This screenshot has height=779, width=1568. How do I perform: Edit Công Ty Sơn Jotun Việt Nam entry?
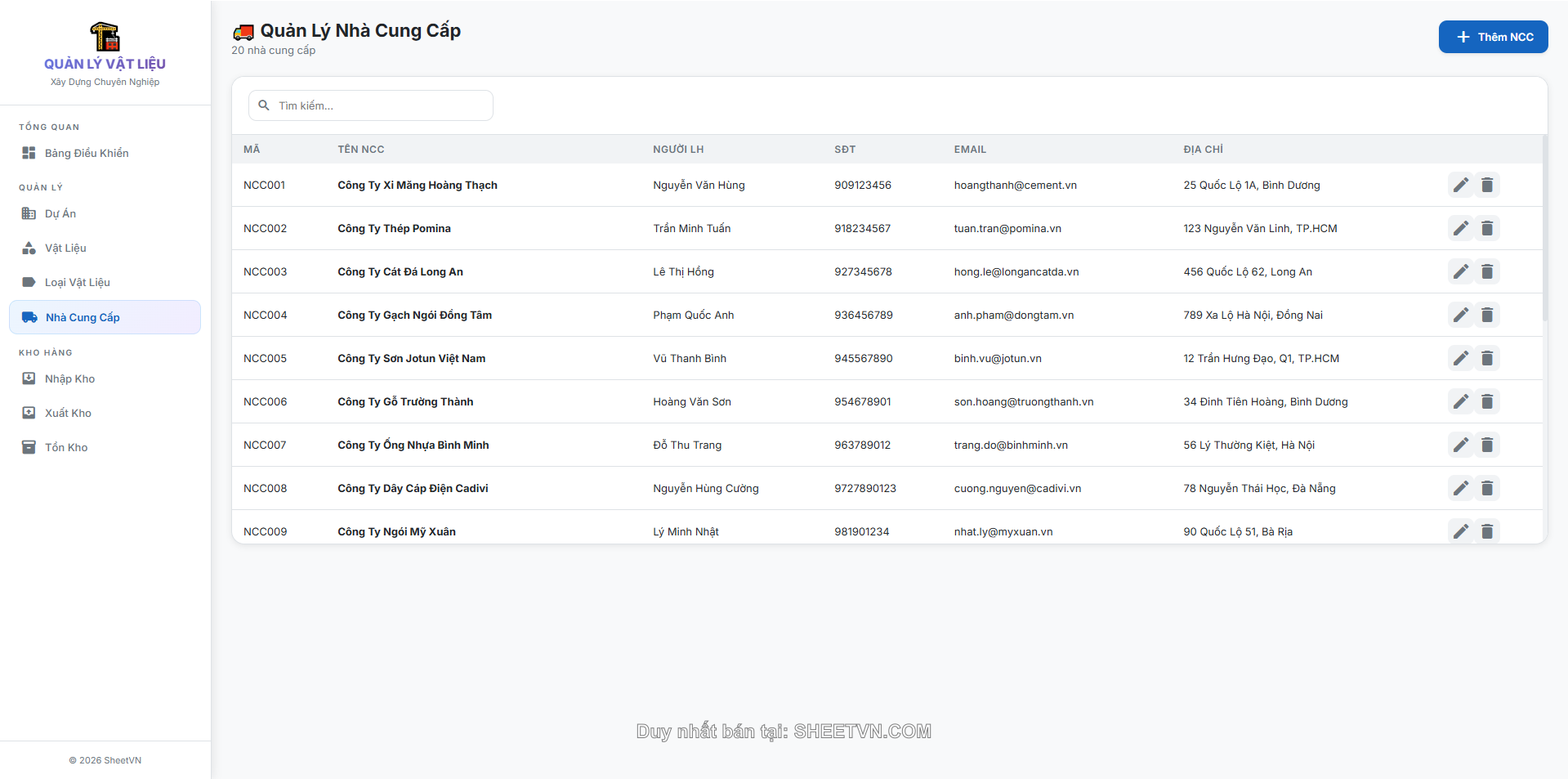(x=1460, y=358)
